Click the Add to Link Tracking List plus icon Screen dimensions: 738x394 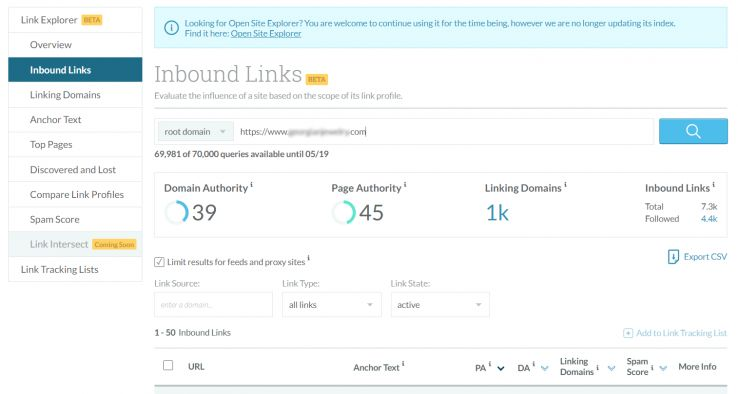click(x=628, y=333)
